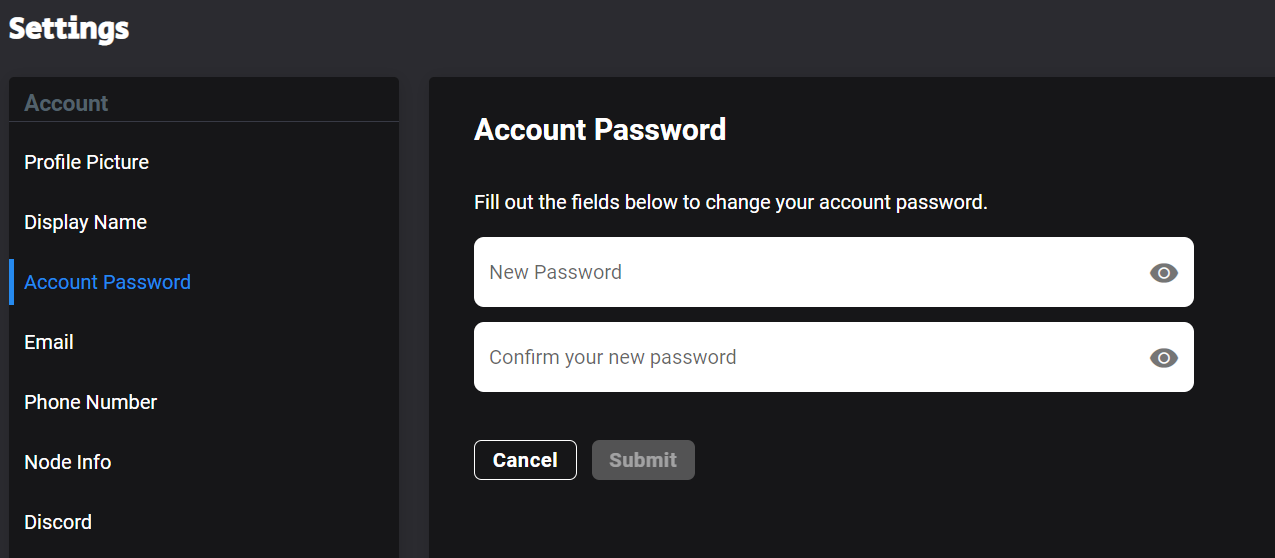The height and width of the screenshot is (558, 1275).
Task: Open Profile Picture settings
Action: coord(86,162)
